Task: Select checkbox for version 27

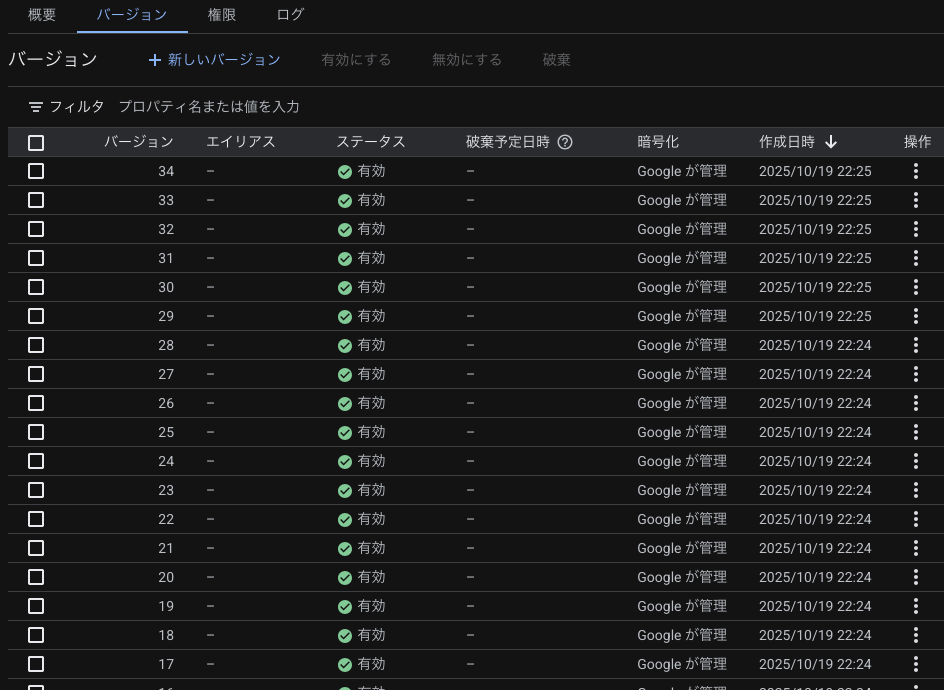Action: (36, 374)
